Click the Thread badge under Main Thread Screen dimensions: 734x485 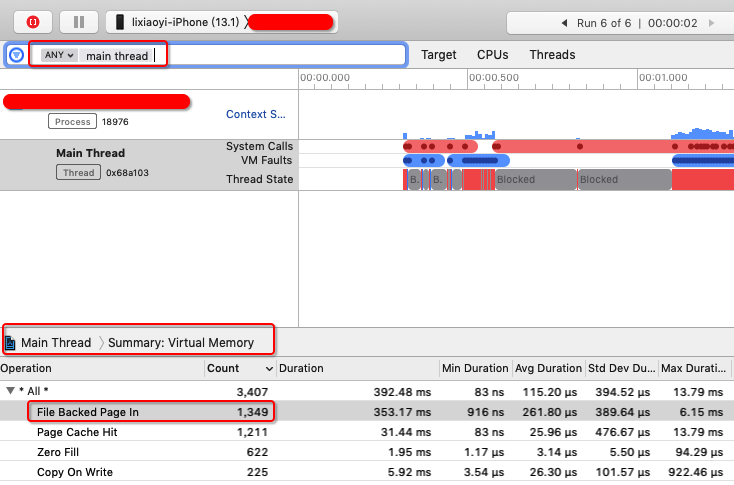[77, 172]
